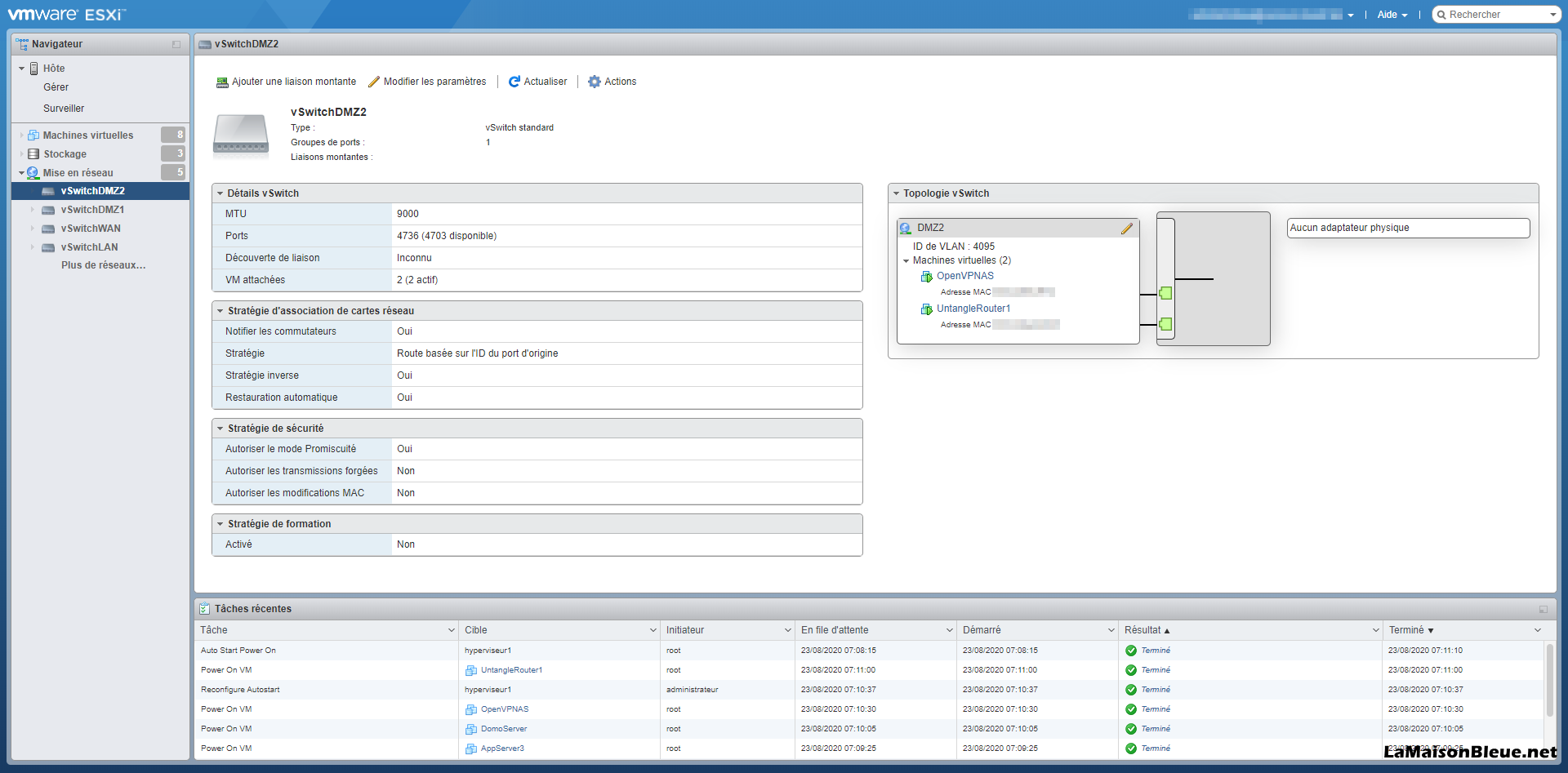Open the blurred user account menu

[x=1272, y=15]
